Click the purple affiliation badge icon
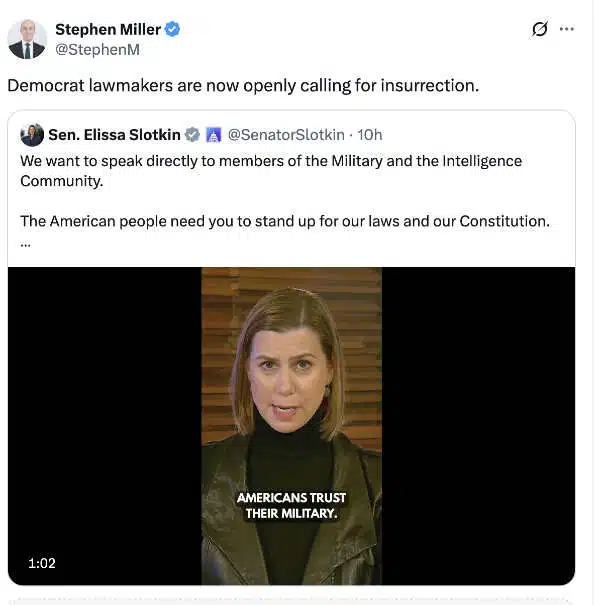Screen dimensions: 600x605 (213, 135)
